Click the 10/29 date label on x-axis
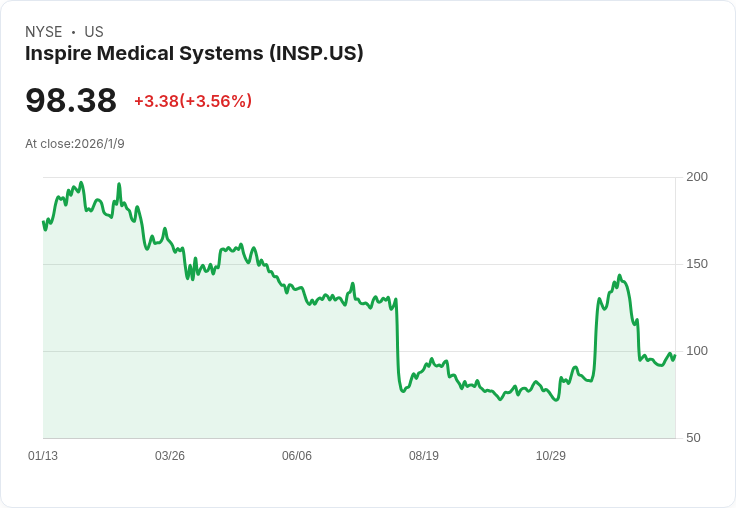736x508 pixels. (551, 455)
